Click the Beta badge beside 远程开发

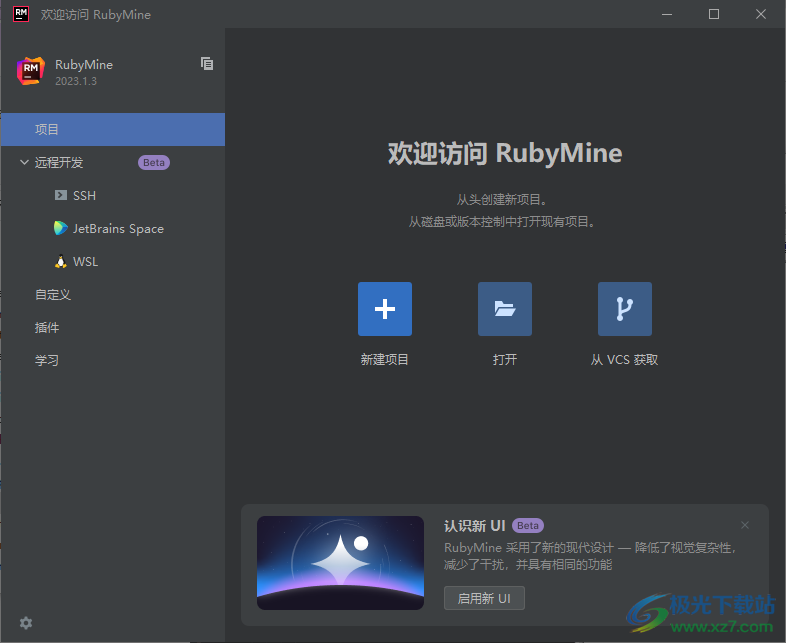[154, 162]
